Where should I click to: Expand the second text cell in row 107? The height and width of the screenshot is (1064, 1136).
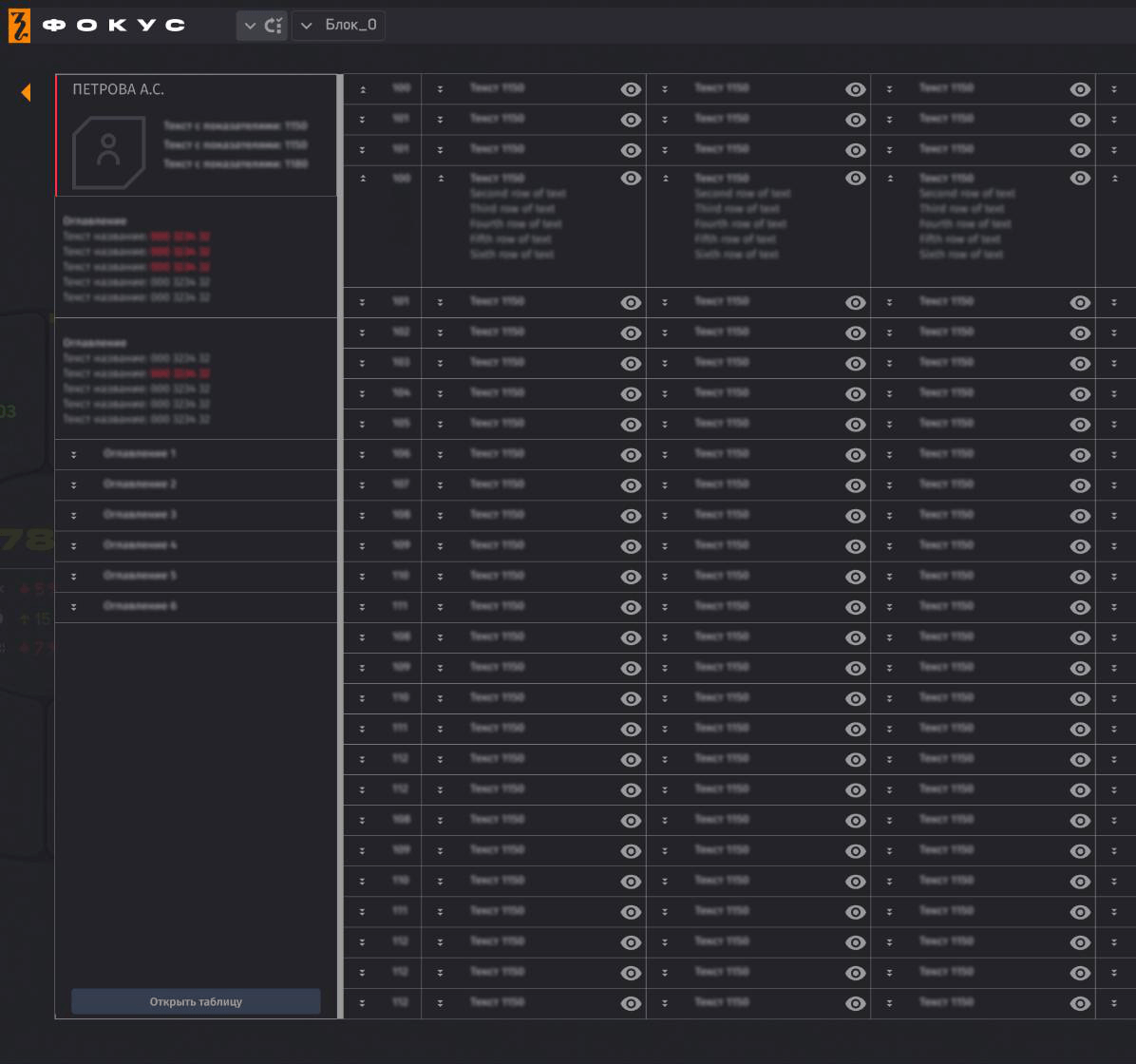point(665,484)
